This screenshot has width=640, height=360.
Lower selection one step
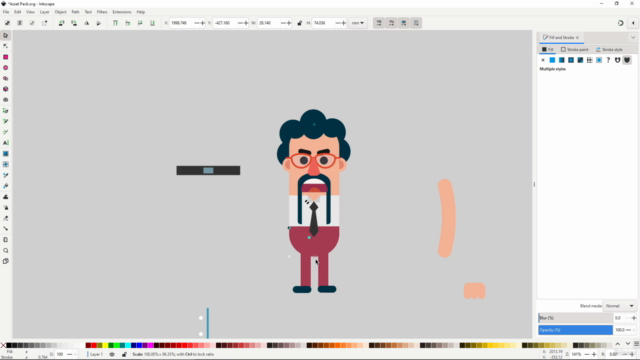140,23
